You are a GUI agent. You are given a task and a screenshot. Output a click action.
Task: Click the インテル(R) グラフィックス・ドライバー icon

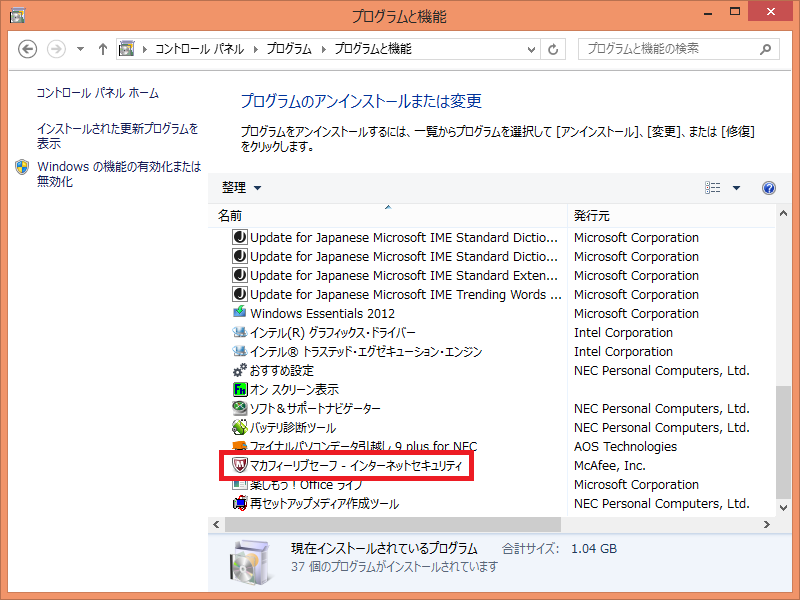click(238, 332)
